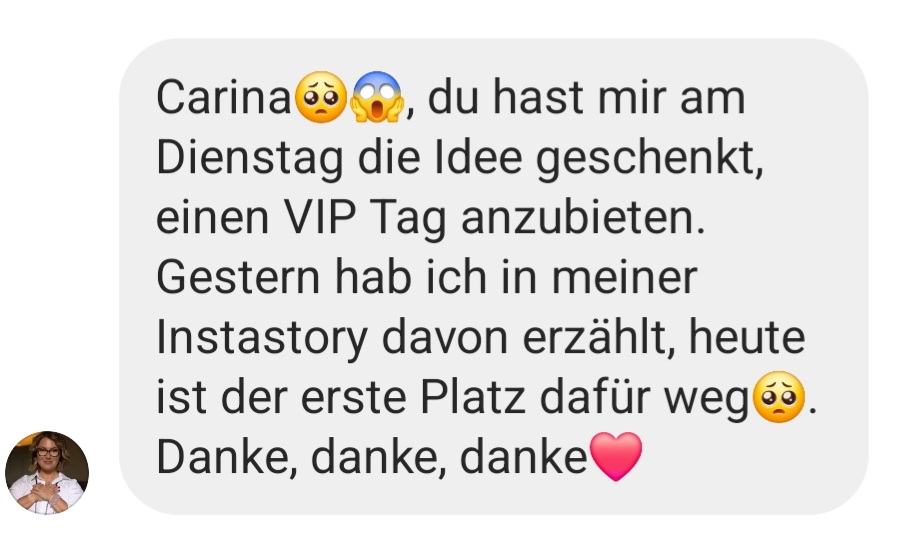The height and width of the screenshot is (537, 918).
Task: Click the word 'Dienstag' in the message
Action: click(250, 158)
